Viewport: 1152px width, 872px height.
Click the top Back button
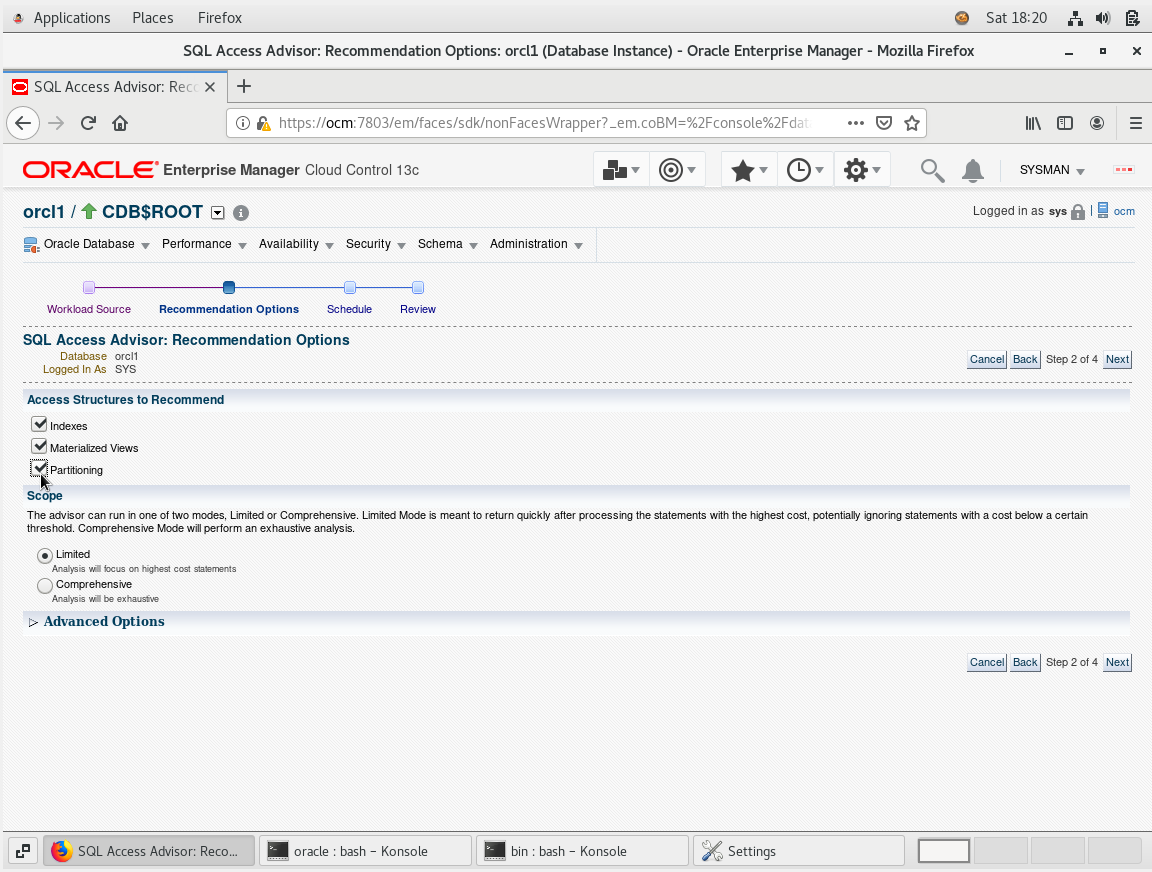(x=1025, y=359)
